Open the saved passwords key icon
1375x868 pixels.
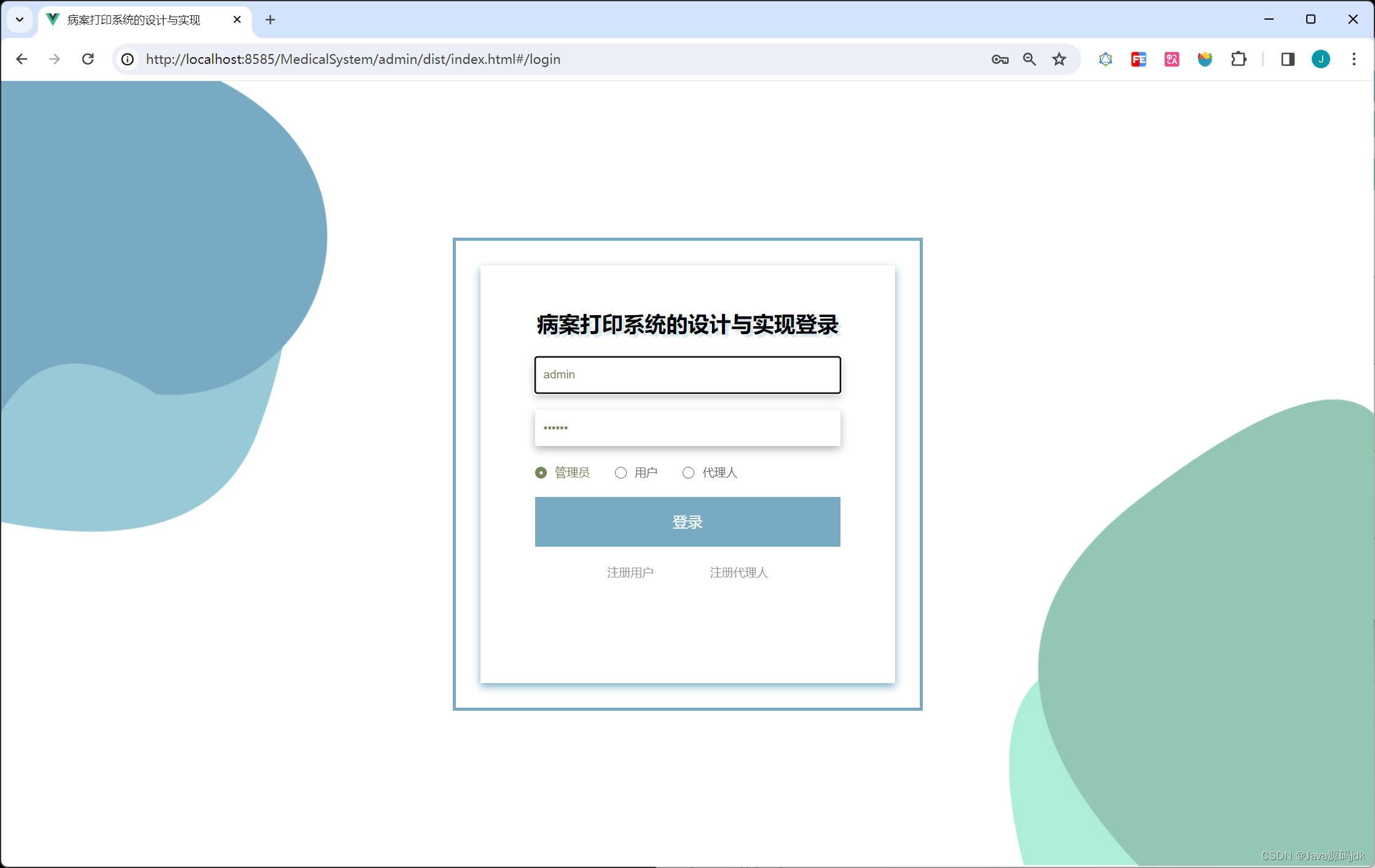[x=1000, y=59]
